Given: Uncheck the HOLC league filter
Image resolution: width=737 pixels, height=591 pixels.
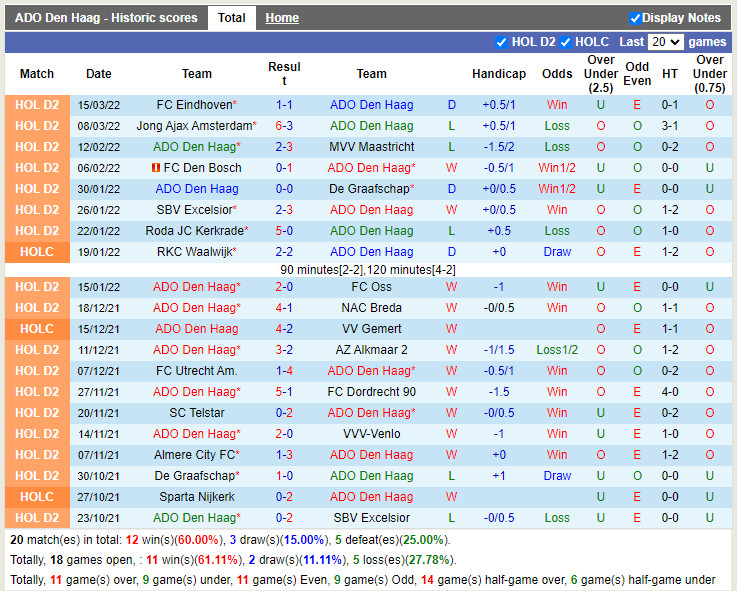Looking at the screenshot, I should click(566, 42).
